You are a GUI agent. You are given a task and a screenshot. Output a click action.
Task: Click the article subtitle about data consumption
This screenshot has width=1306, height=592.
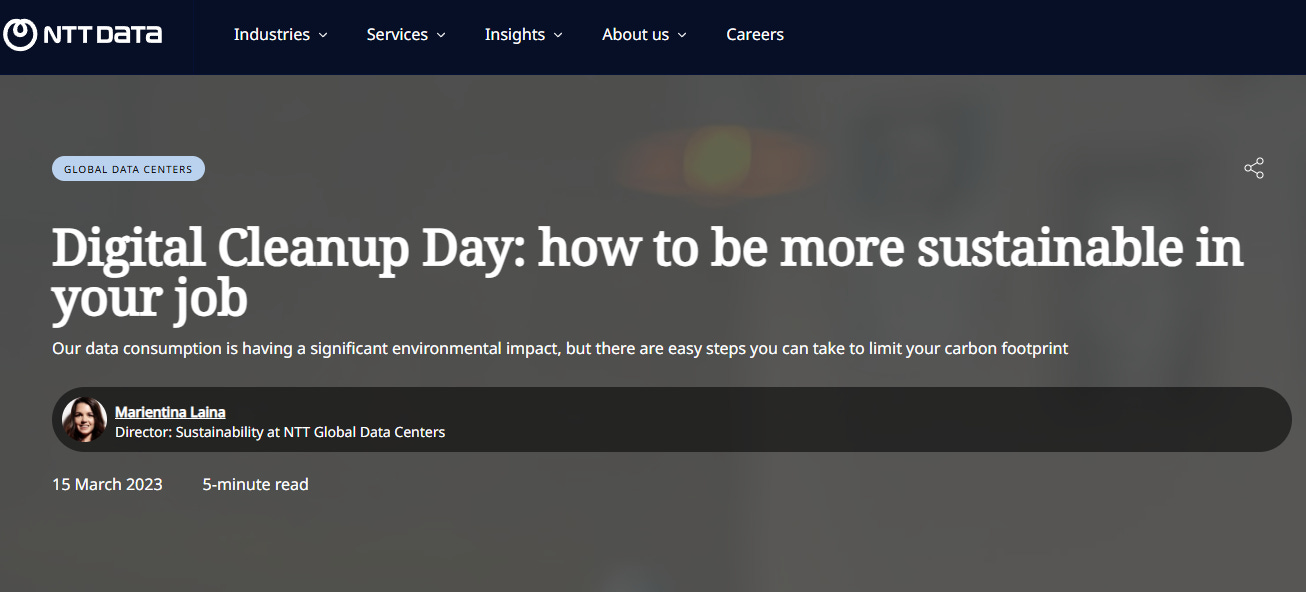(560, 349)
